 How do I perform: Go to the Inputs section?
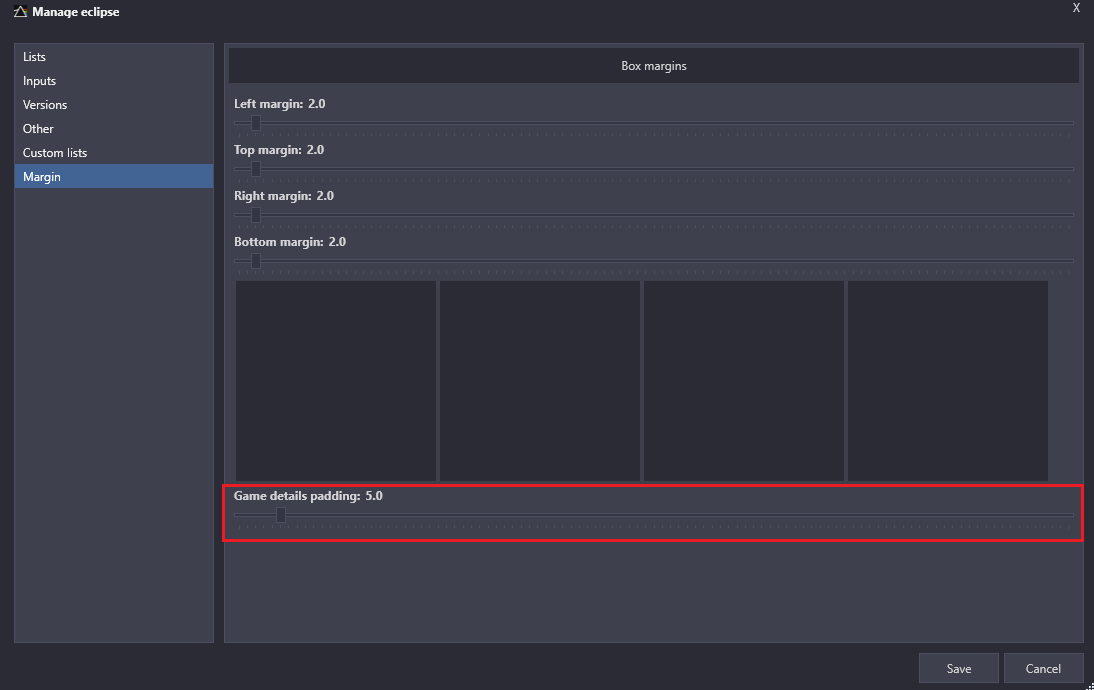[40, 81]
